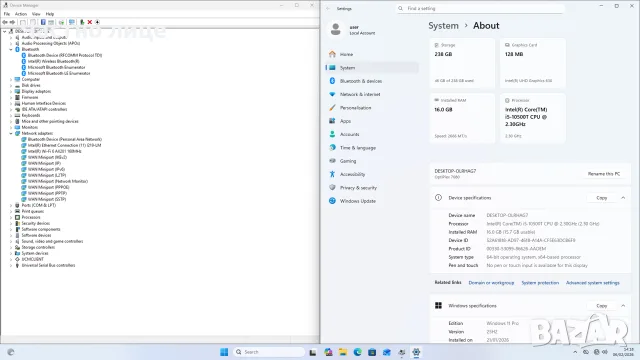Select System in the Settings sidebar
The image size is (640, 360).
click(x=372, y=68)
